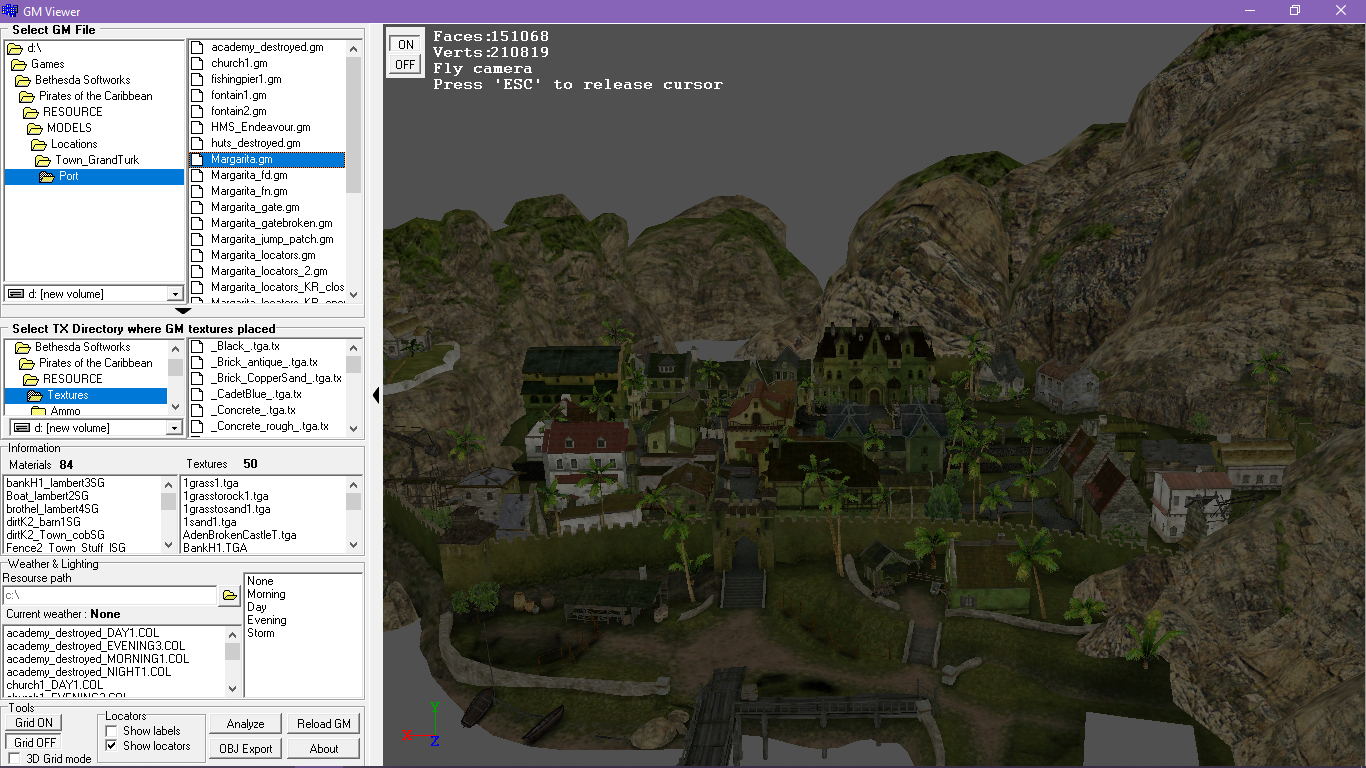The width and height of the screenshot is (1366, 768).
Task: Click the MODELS folder icon
Action: [37, 128]
